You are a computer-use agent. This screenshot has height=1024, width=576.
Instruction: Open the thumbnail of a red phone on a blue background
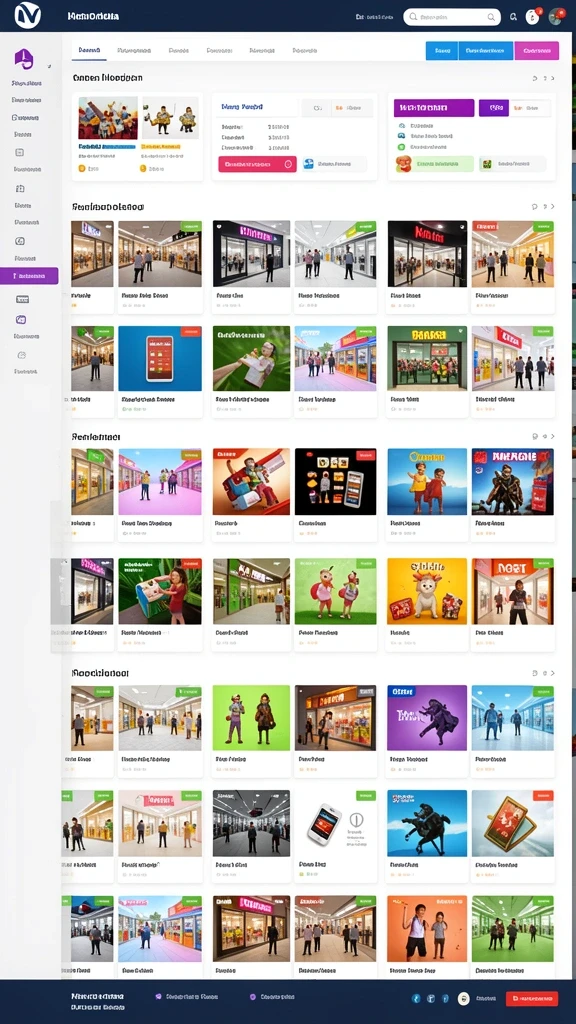(x=160, y=359)
